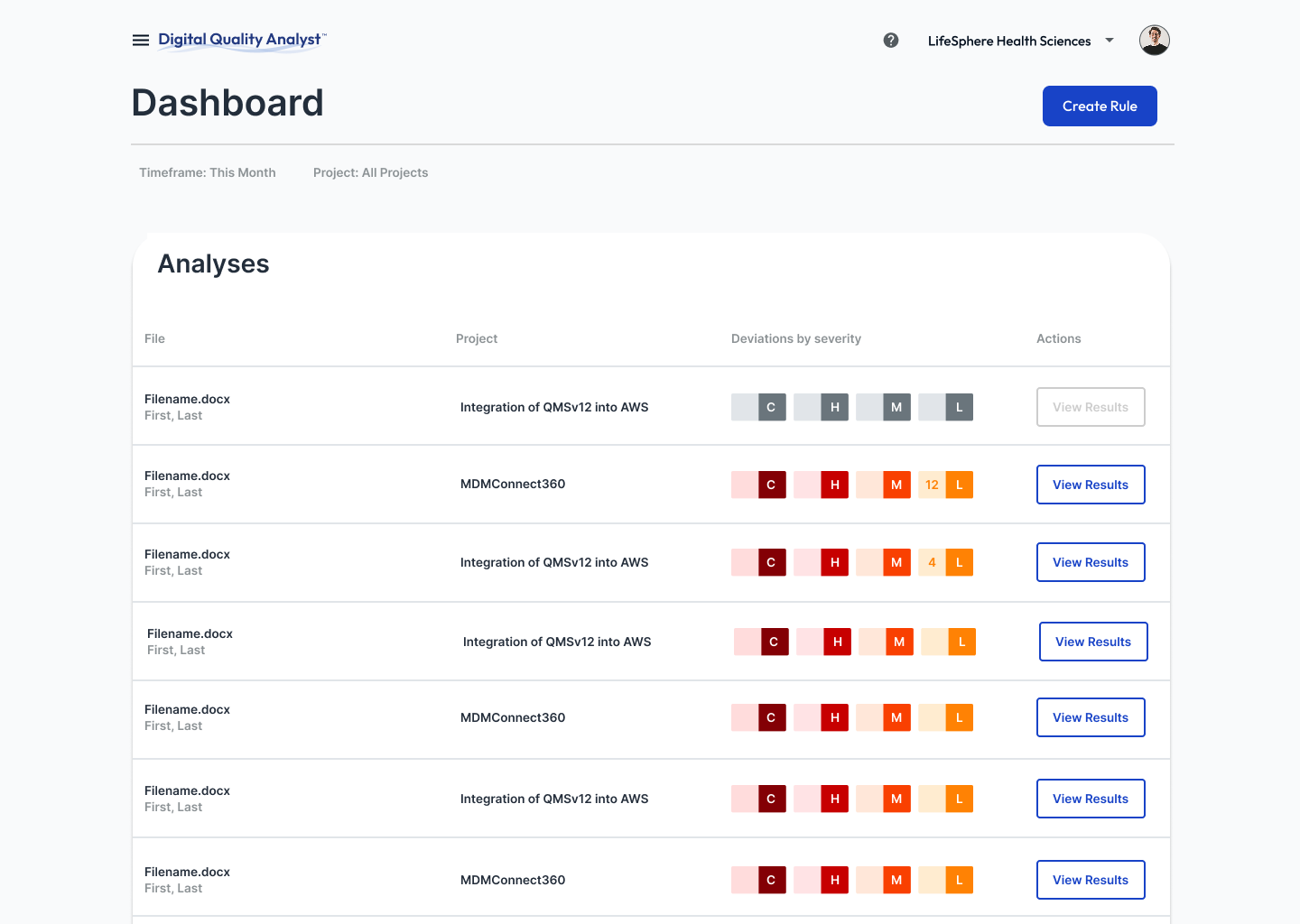The width and height of the screenshot is (1300, 924).
Task: Click the Create Rule button
Action: point(1099,106)
